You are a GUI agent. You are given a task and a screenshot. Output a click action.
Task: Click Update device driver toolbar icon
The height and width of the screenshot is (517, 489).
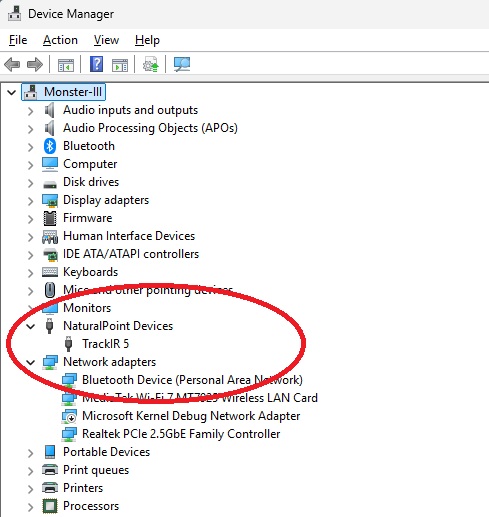tap(151, 64)
